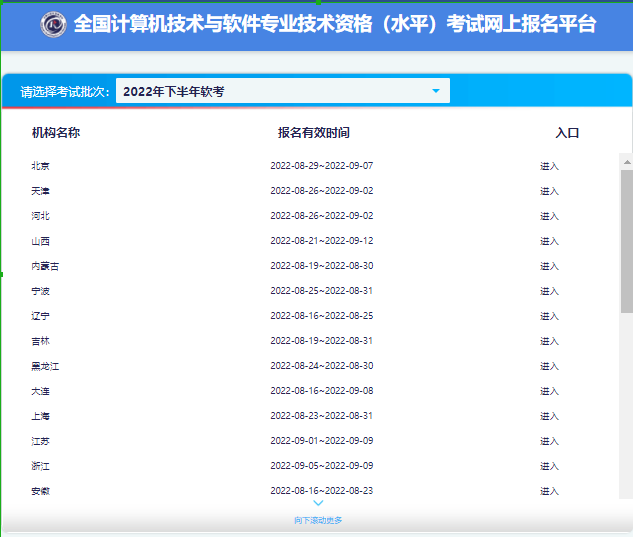Click the scrollbar up arrow

(627, 162)
